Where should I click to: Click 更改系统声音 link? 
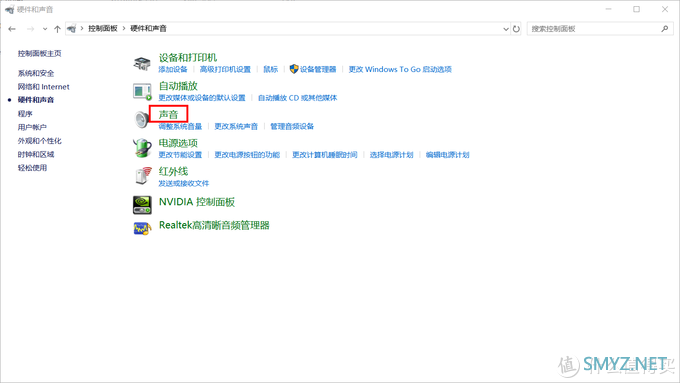pyautogui.click(x=236, y=127)
